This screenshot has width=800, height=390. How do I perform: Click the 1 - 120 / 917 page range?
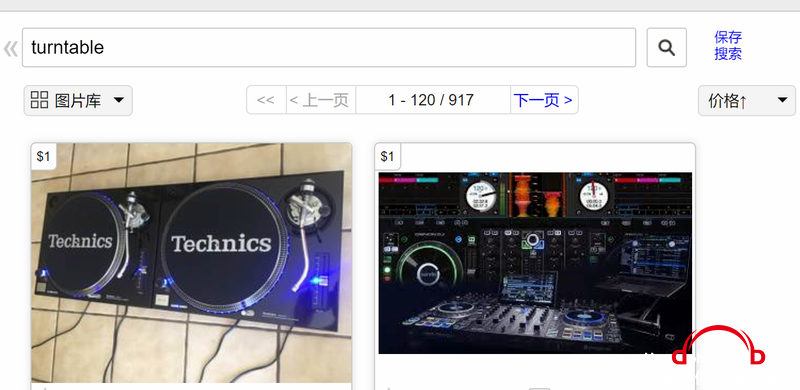[432, 100]
